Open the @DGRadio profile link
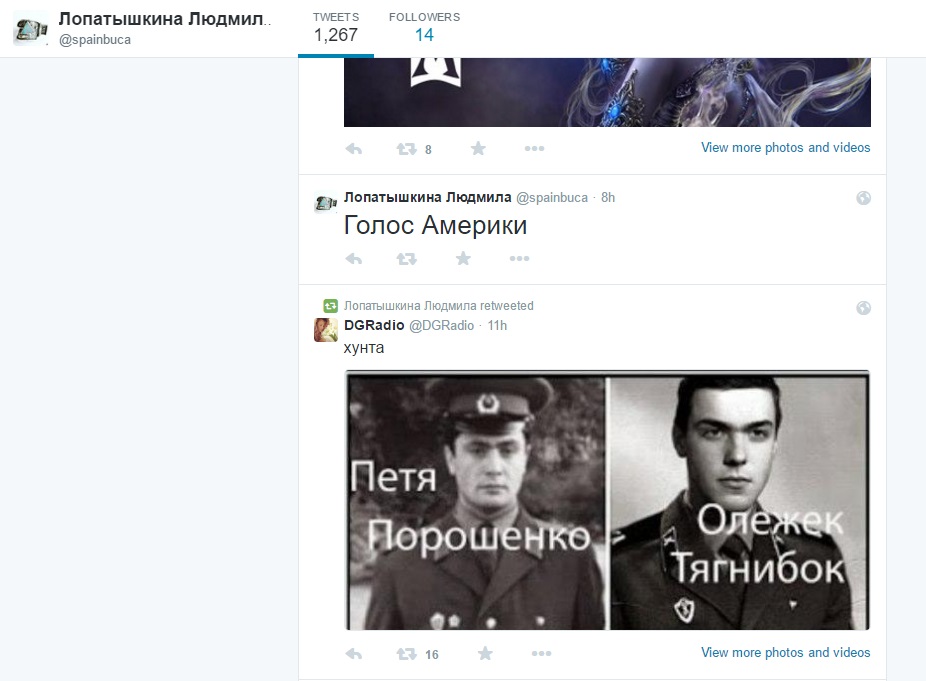The width and height of the screenshot is (926, 681). [443, 326]
